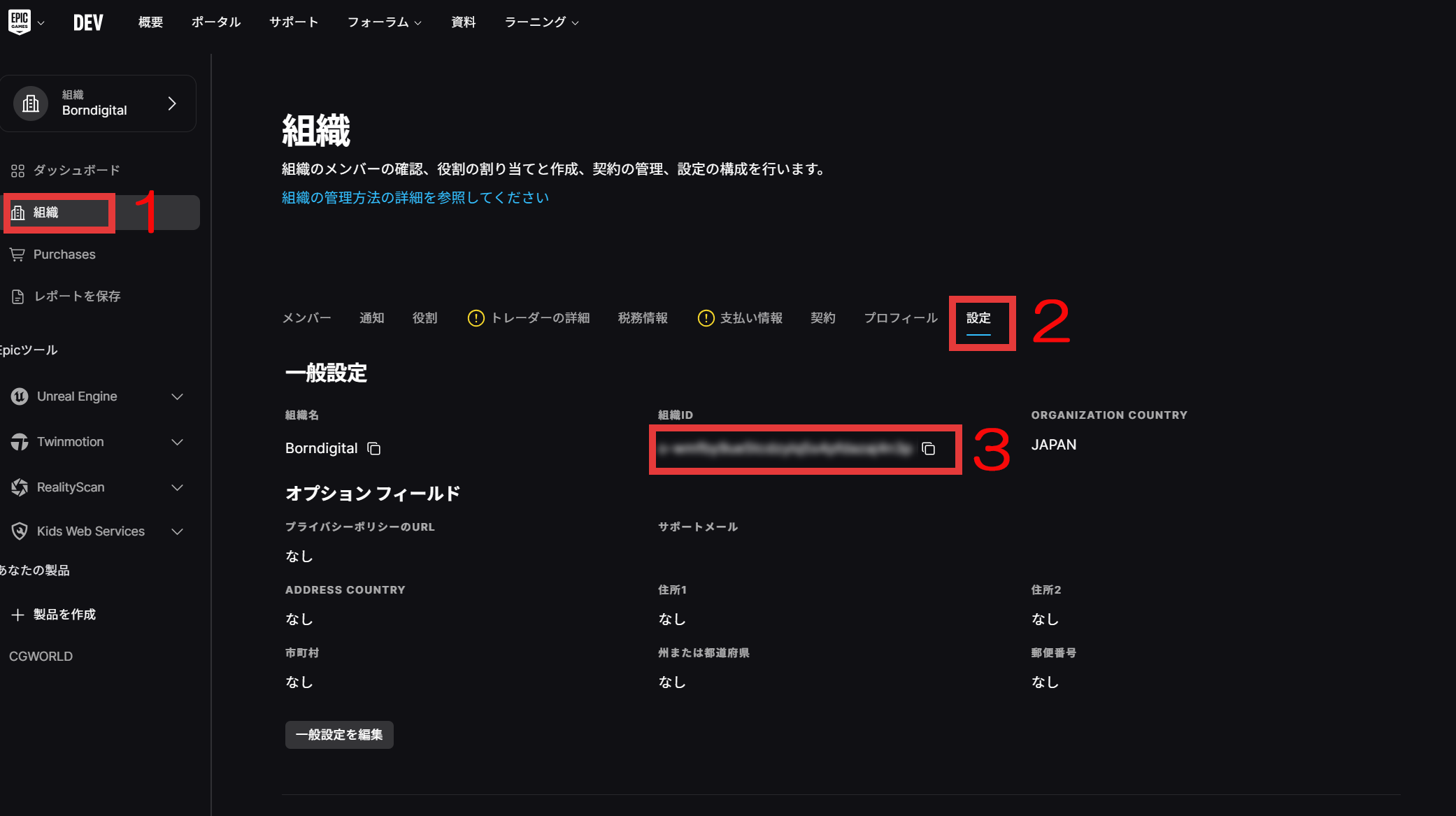Image resolution: width=1456 pixels, height=816 pixels.
Task: Switch to the 支払い情報 tab
Action: 751,318
